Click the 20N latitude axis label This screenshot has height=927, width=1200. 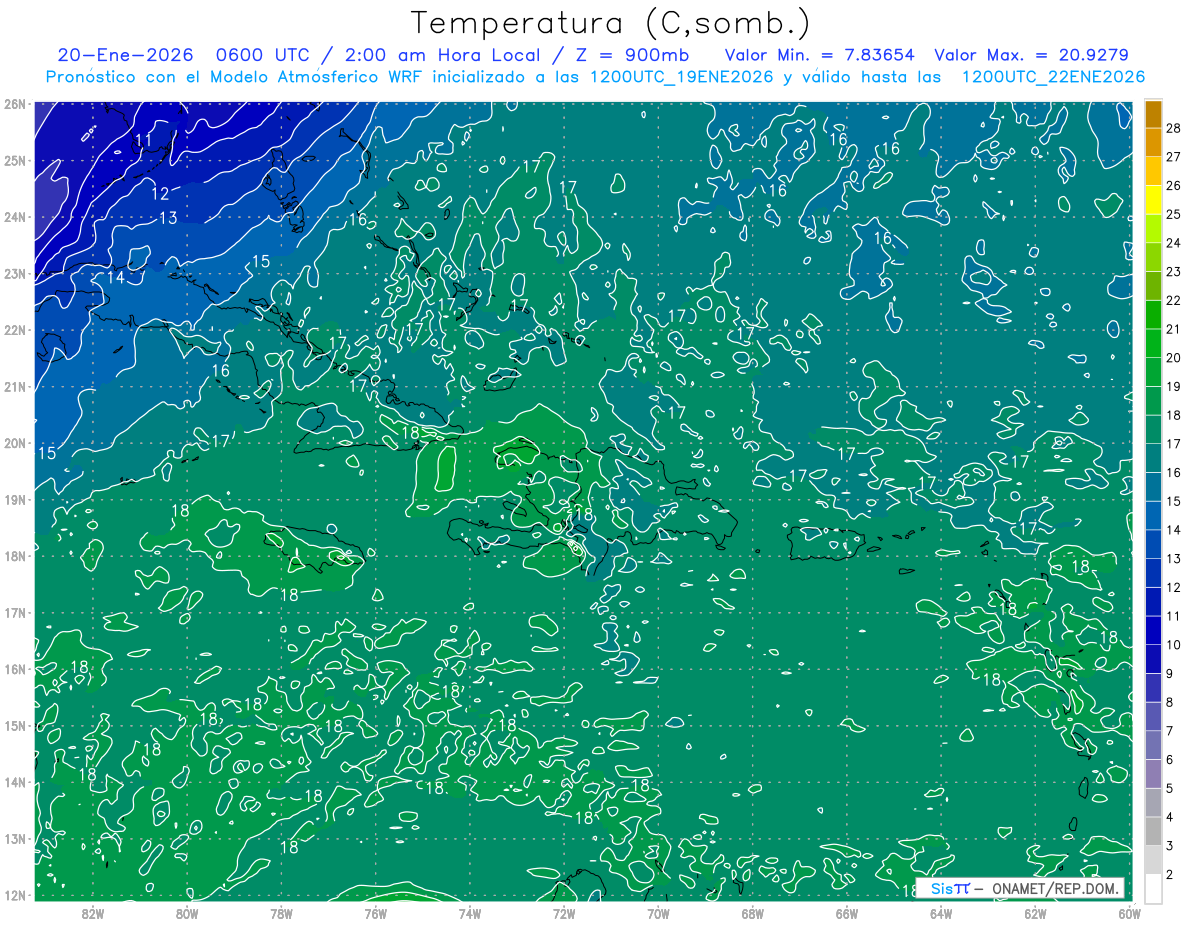(x=14, y=442)
